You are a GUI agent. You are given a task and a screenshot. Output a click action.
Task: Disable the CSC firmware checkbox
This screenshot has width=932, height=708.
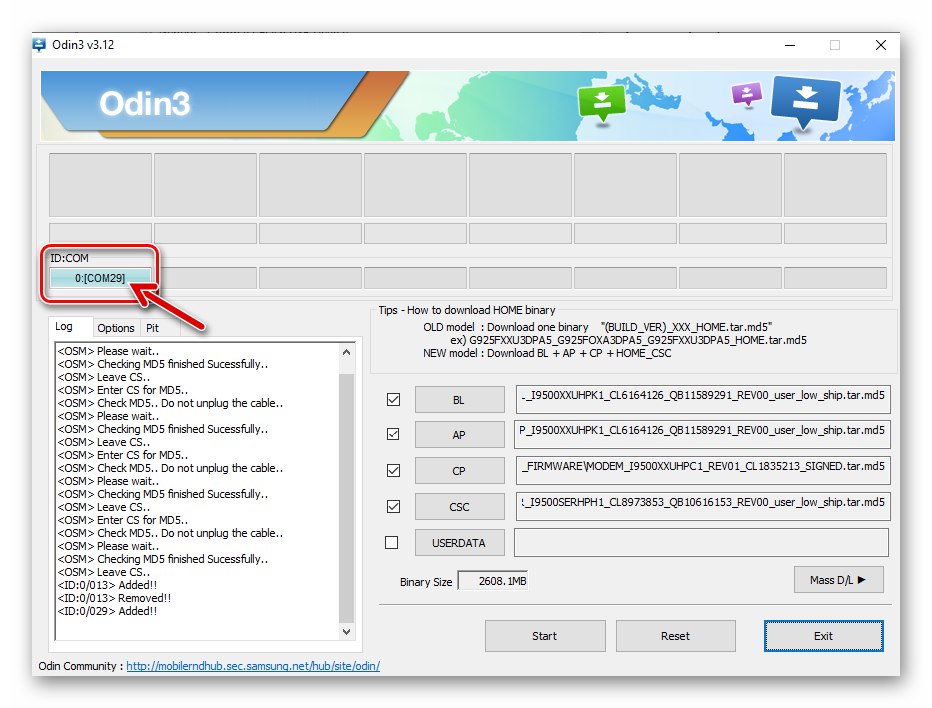pyautogui.click(x=393, y=506)
